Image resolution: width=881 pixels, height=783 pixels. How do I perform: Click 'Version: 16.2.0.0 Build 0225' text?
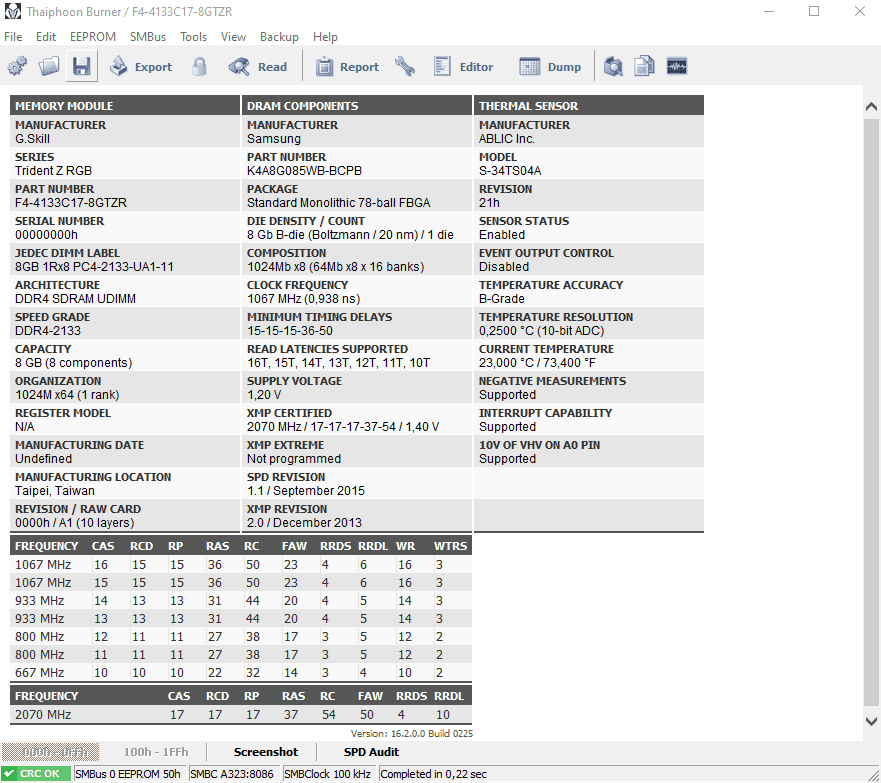(x=412, y=734)
